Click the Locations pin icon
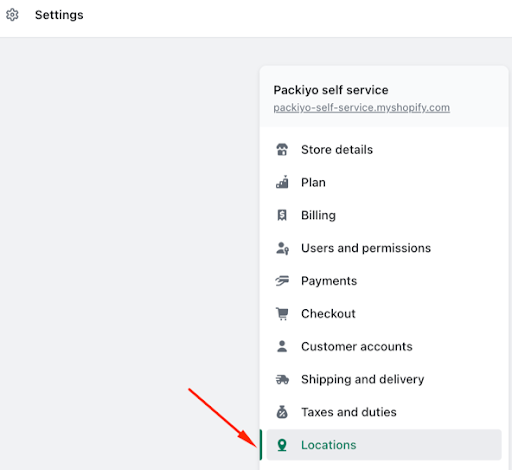 tap(282, 445)
